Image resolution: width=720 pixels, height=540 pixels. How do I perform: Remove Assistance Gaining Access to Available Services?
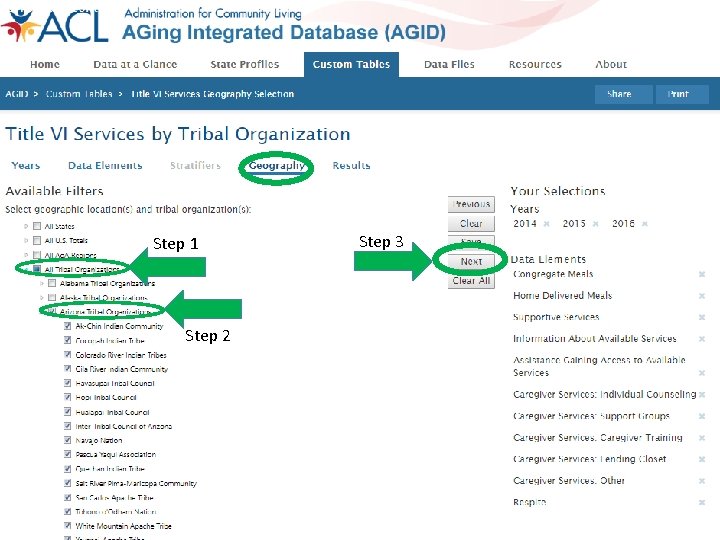702,373
